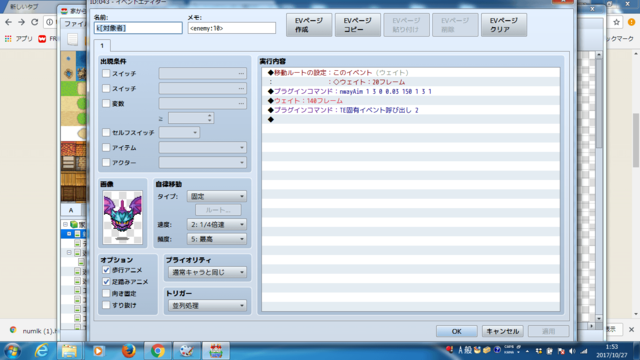Launch Firefox from taskbar
The height and width of the screenshot is (360, 640).
coord(129,351)
